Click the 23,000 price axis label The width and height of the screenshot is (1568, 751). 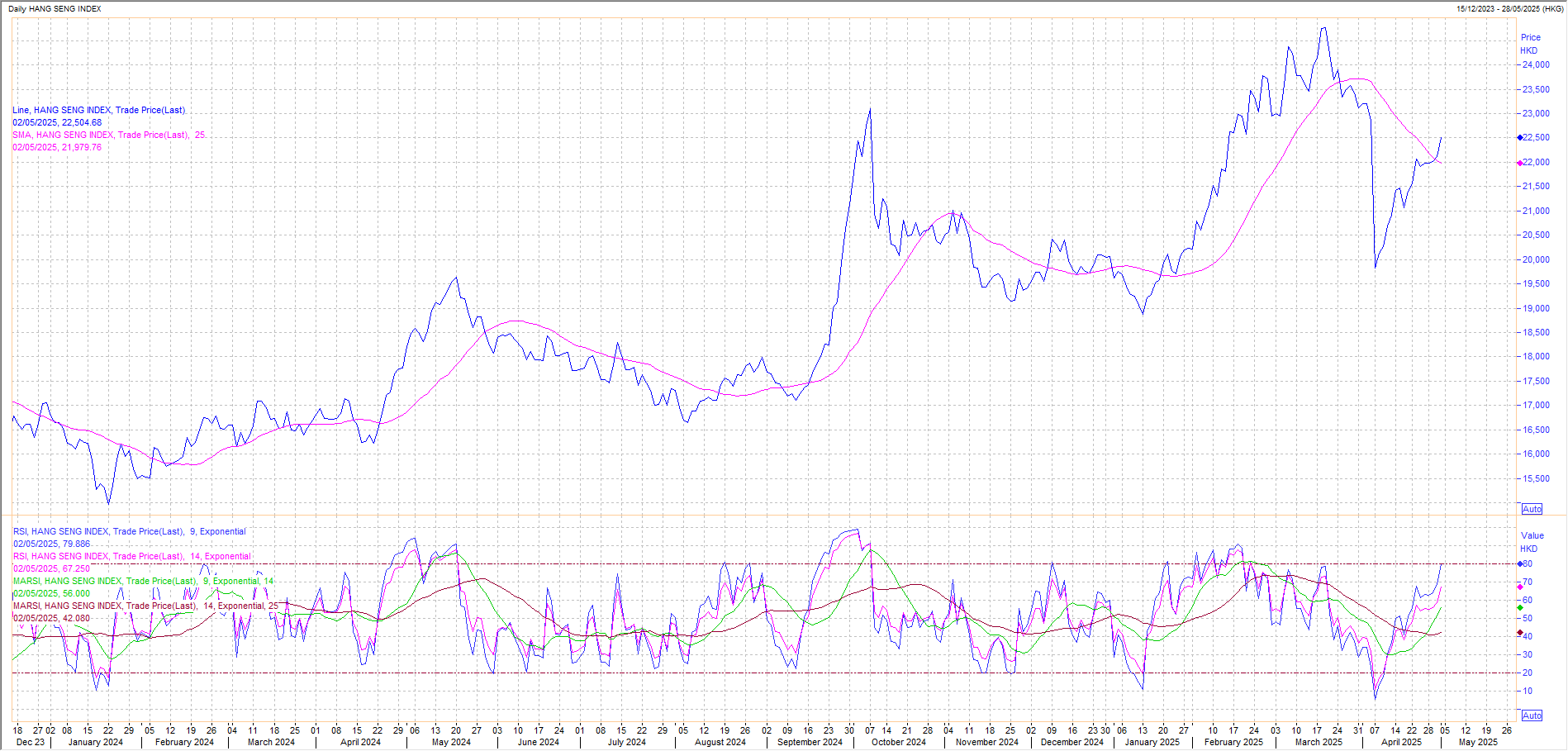pos(1536,113)
